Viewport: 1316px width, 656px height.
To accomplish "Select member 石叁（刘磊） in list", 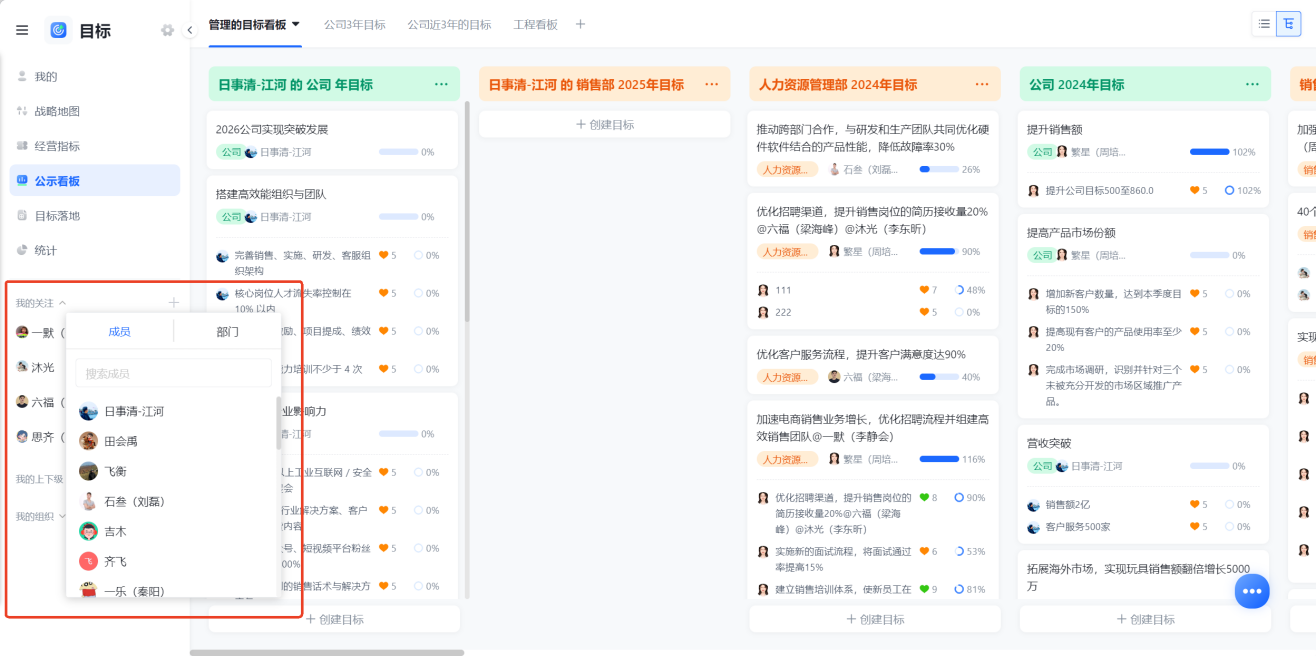I will click(171, 501).
